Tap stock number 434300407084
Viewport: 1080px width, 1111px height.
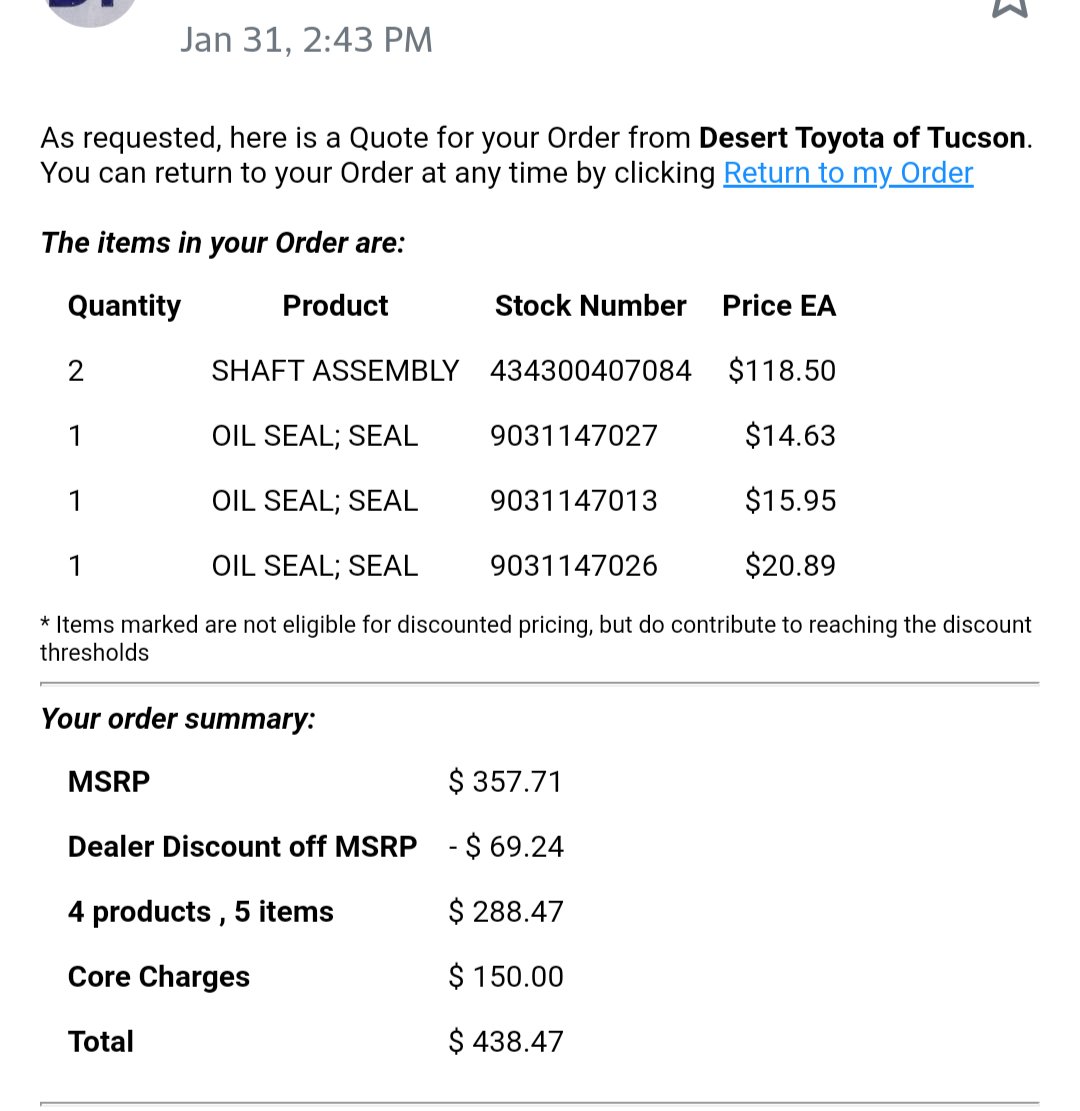[x=590, y=371]
